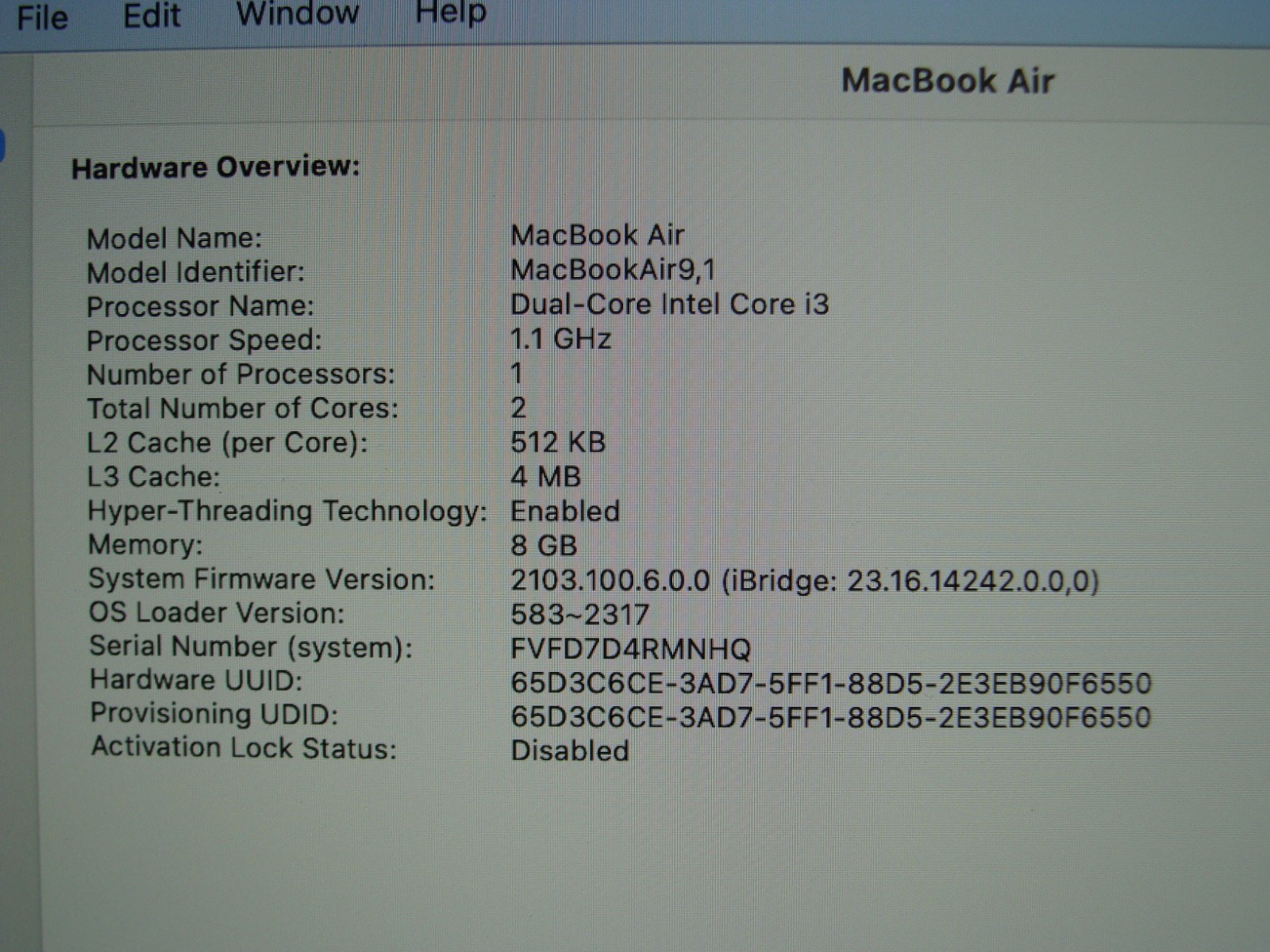Screen dimensions: 1270x952
Task: Open the Help menu
Action: pyautogui.click(x=451, y=13)
